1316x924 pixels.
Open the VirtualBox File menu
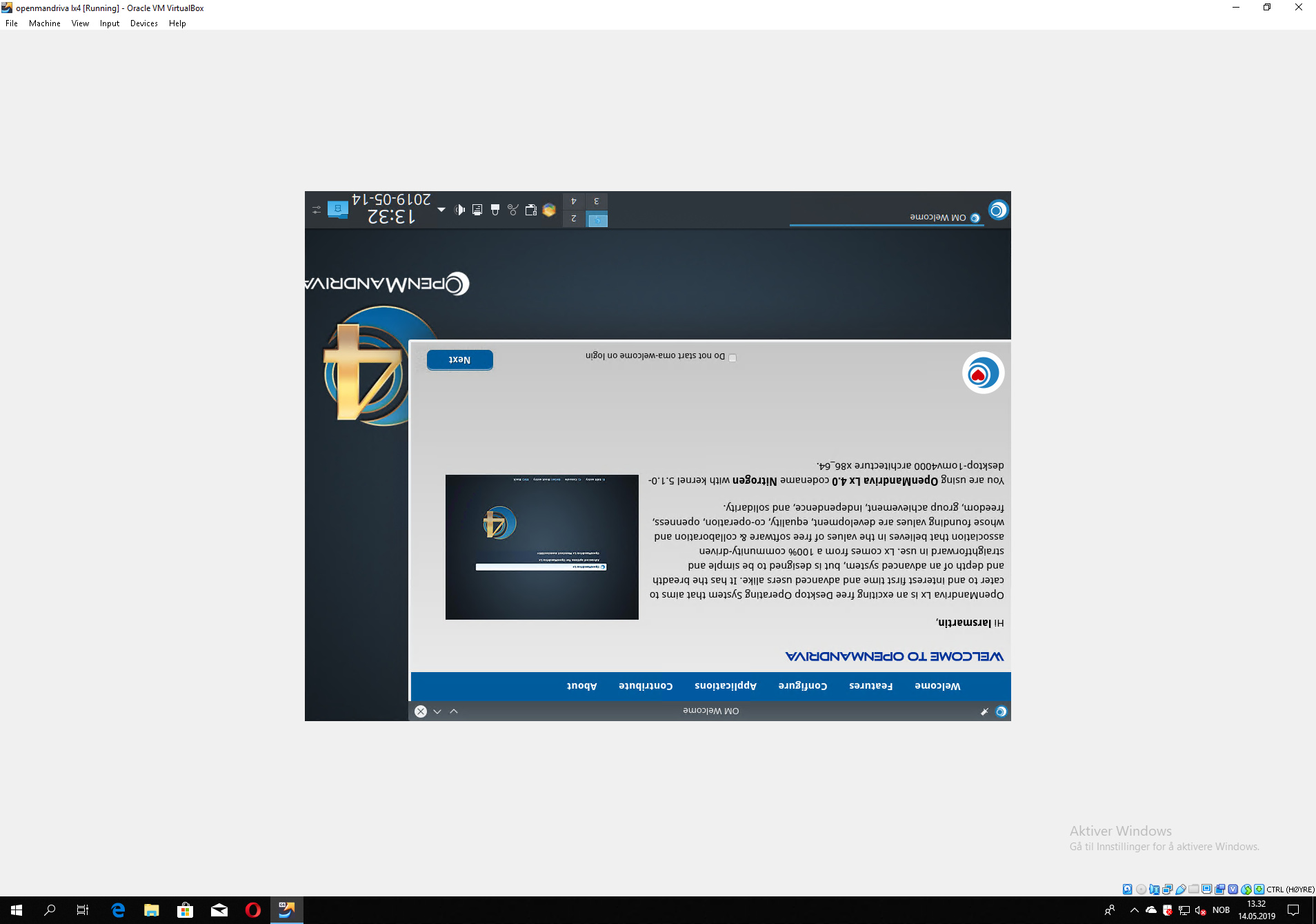coord(12,23)
